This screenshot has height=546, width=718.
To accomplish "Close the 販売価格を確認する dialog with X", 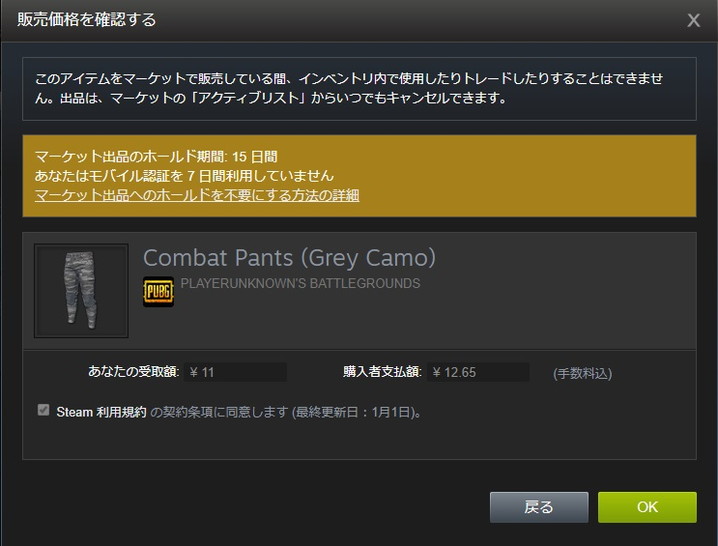I will pos(693,20).
